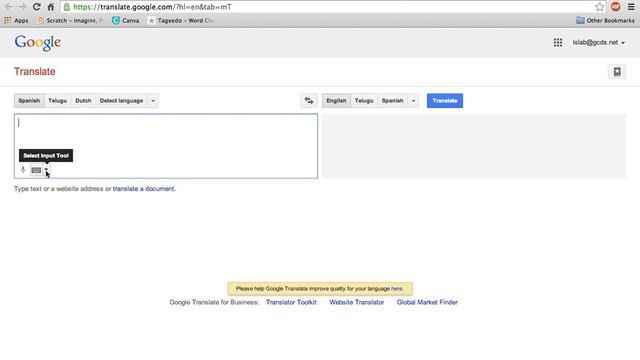This screenshot has height=360, width=640.
Task: Toggle the virtual keyboard icon
Action: (36, 170)
